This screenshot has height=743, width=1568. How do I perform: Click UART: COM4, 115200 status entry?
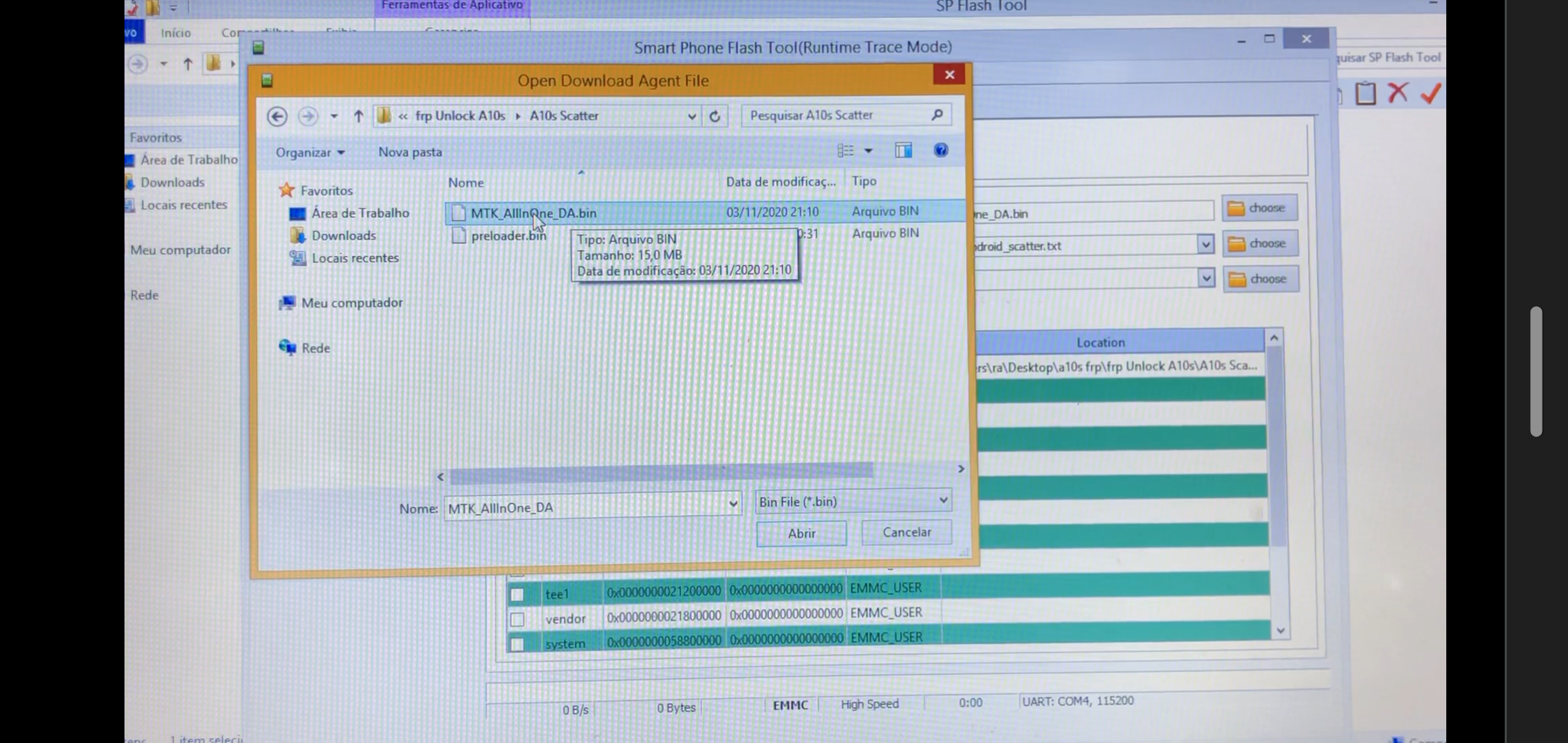pyautogui.click(x=1078, y=701)
